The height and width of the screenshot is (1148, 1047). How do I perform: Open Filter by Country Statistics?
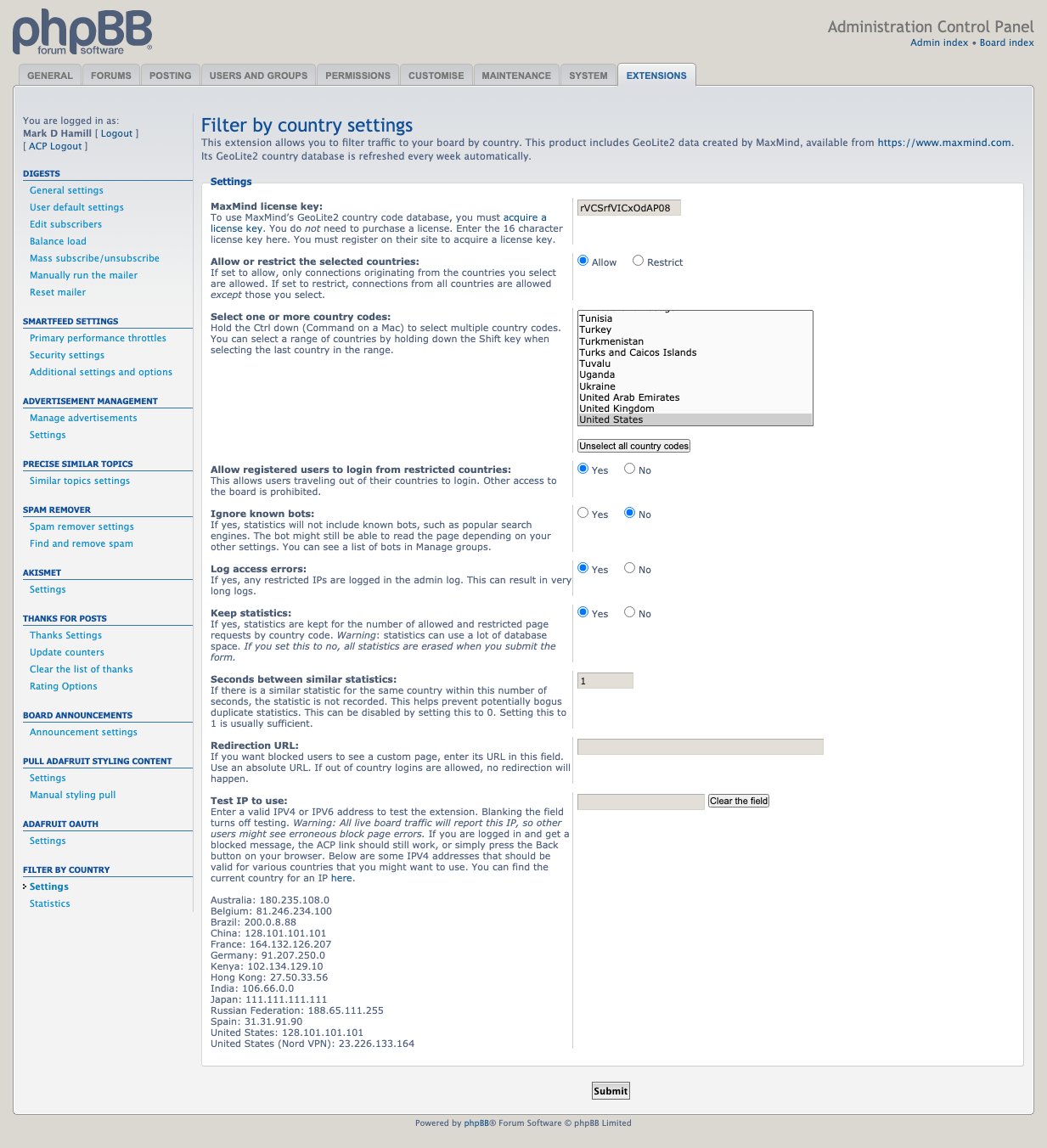coord(50,903)
